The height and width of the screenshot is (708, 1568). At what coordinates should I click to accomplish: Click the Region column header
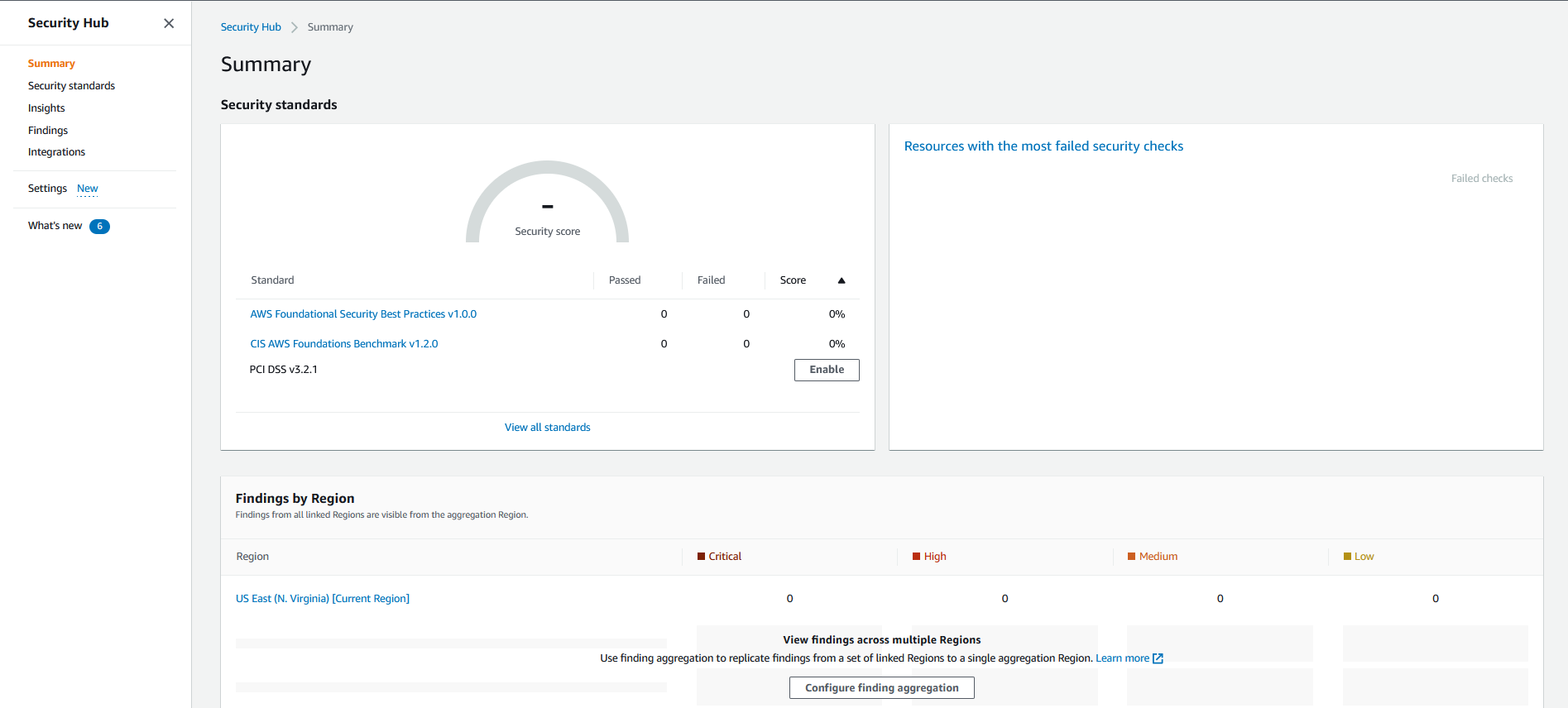point(252,557)
